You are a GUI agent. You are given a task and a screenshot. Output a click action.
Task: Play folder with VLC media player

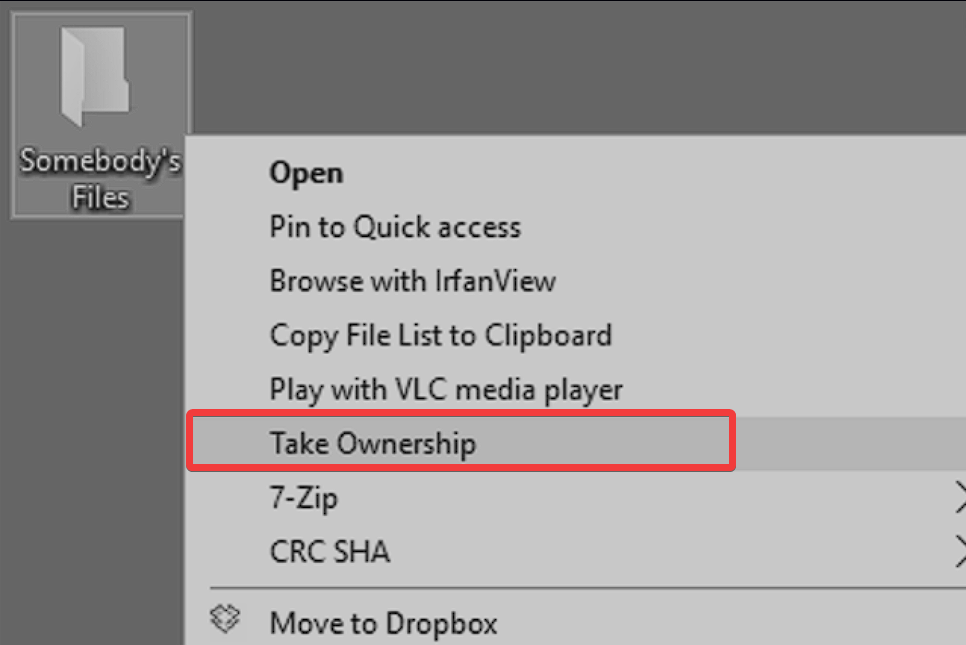pos(446,389)
